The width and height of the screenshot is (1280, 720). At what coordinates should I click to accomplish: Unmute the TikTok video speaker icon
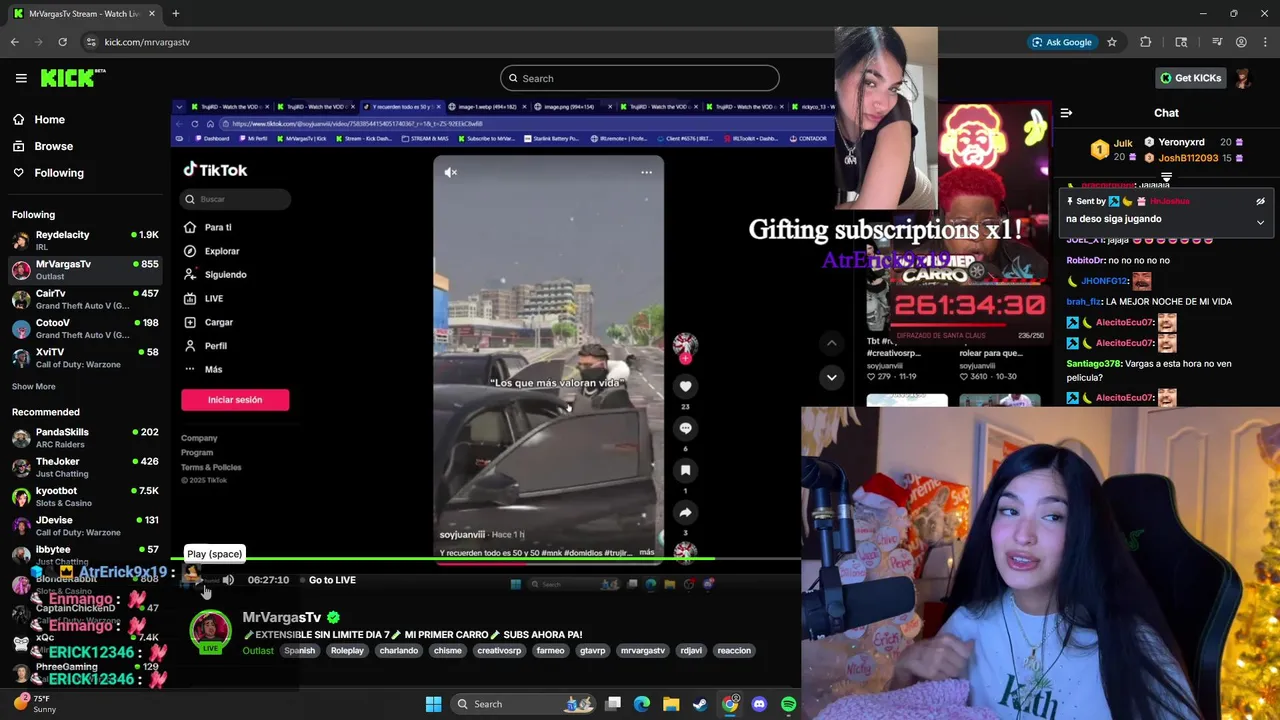coord(451,172)
